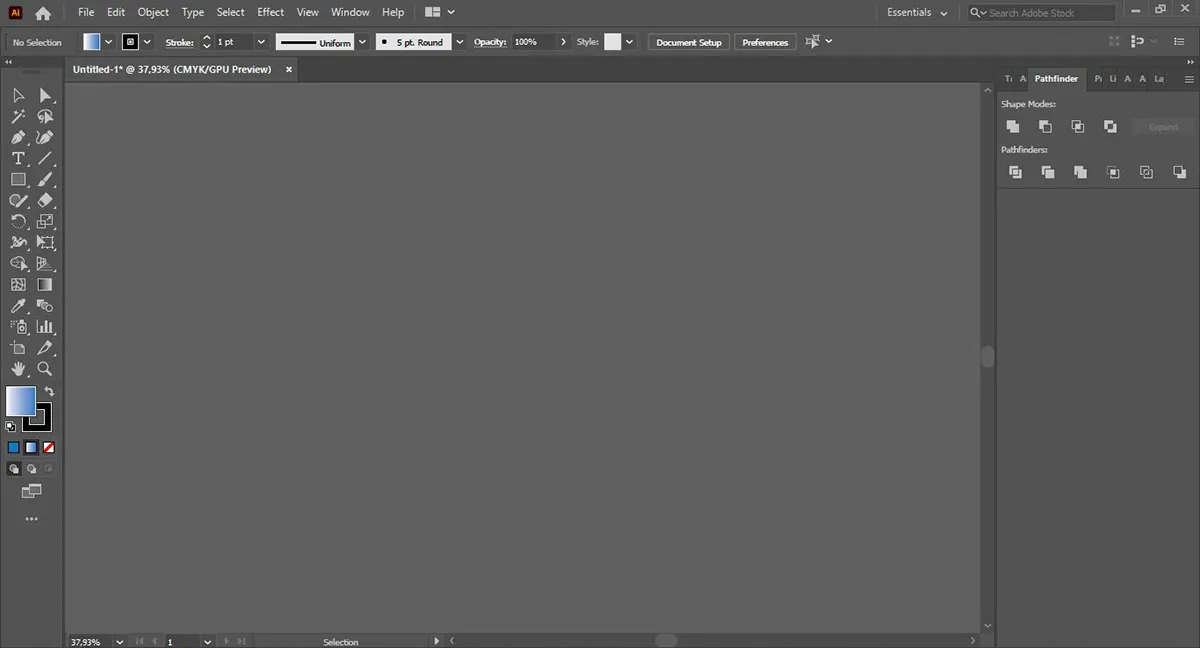Activate the Type tool
The image size is (1200, 648).
(x=18, y=158)
